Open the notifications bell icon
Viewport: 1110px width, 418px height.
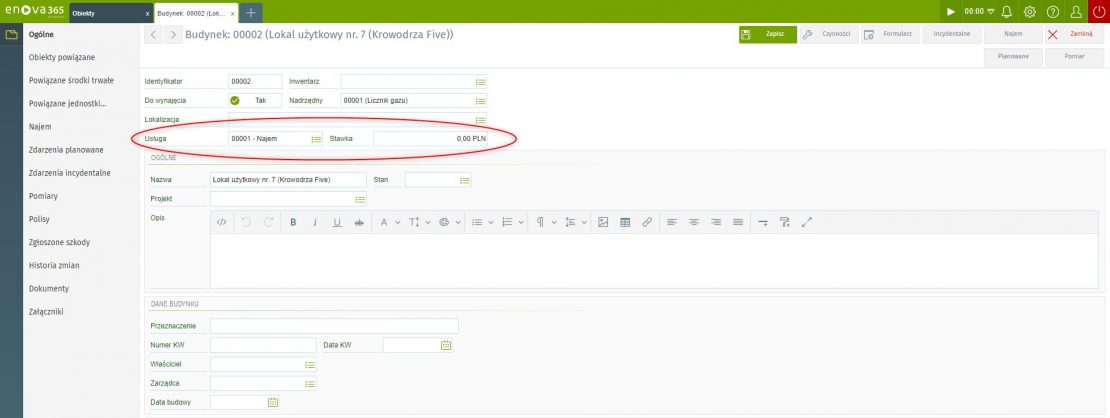coord(1006,11)
